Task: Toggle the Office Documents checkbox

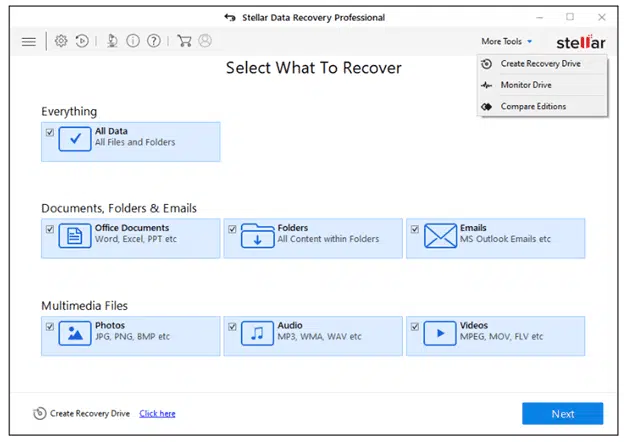Action: coord(50,229)
